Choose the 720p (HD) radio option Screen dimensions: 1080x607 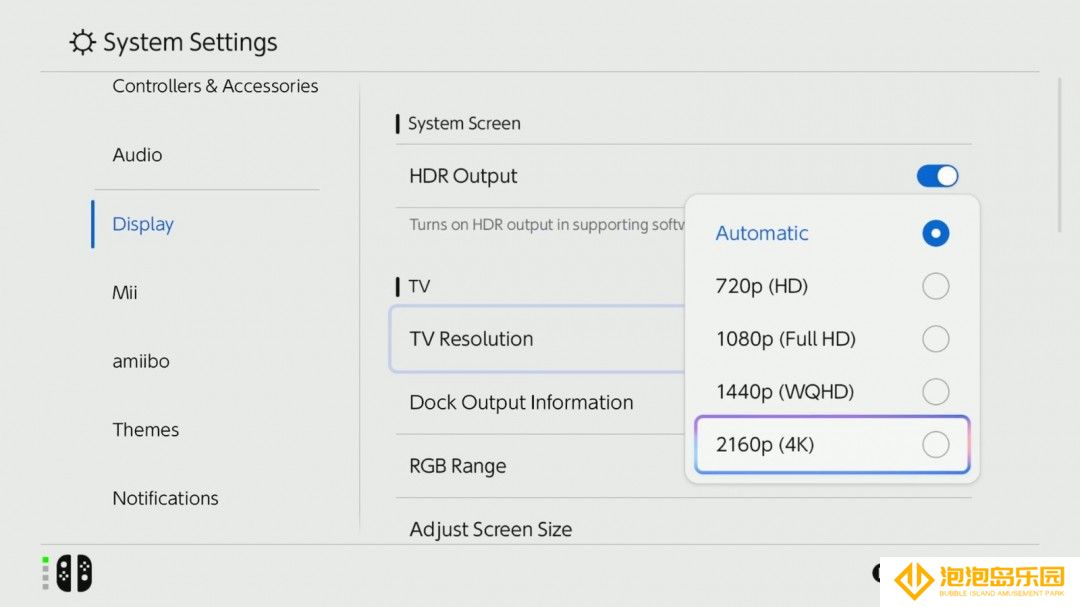(x=935, y=286)
